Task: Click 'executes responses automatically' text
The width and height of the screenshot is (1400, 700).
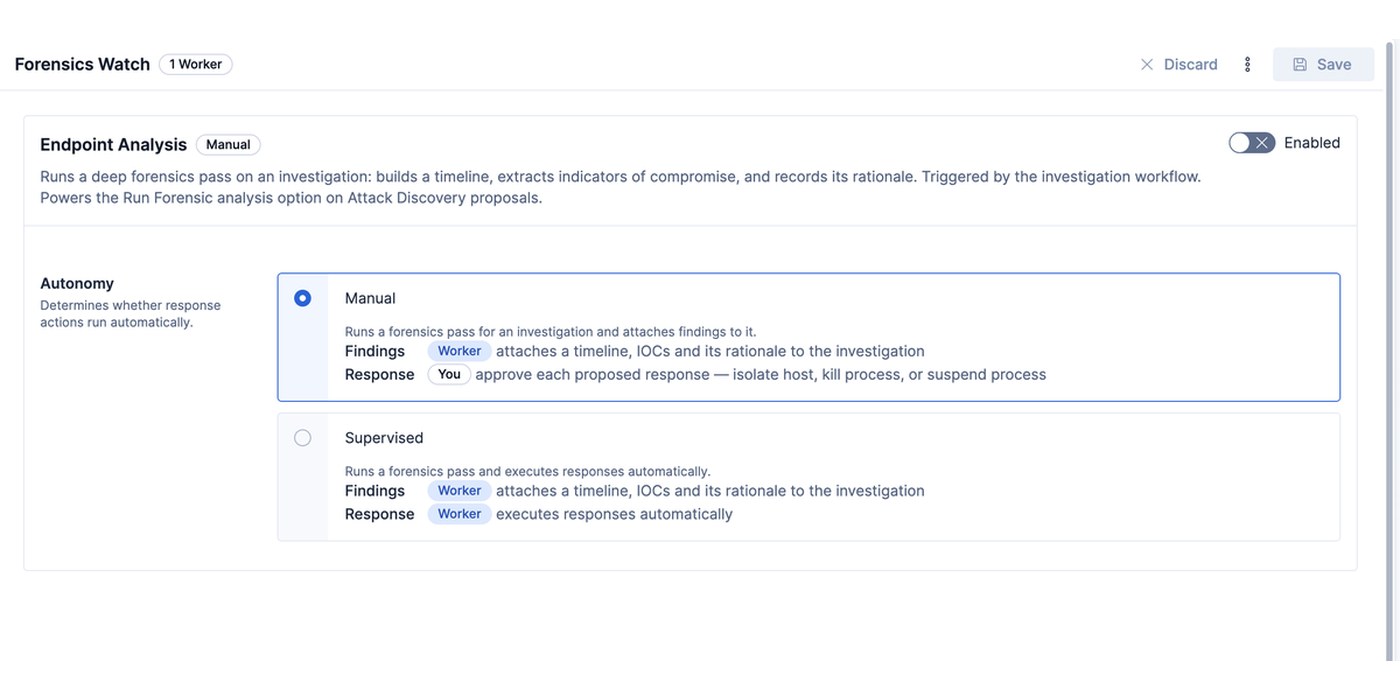Action: [x=614, y=514]
